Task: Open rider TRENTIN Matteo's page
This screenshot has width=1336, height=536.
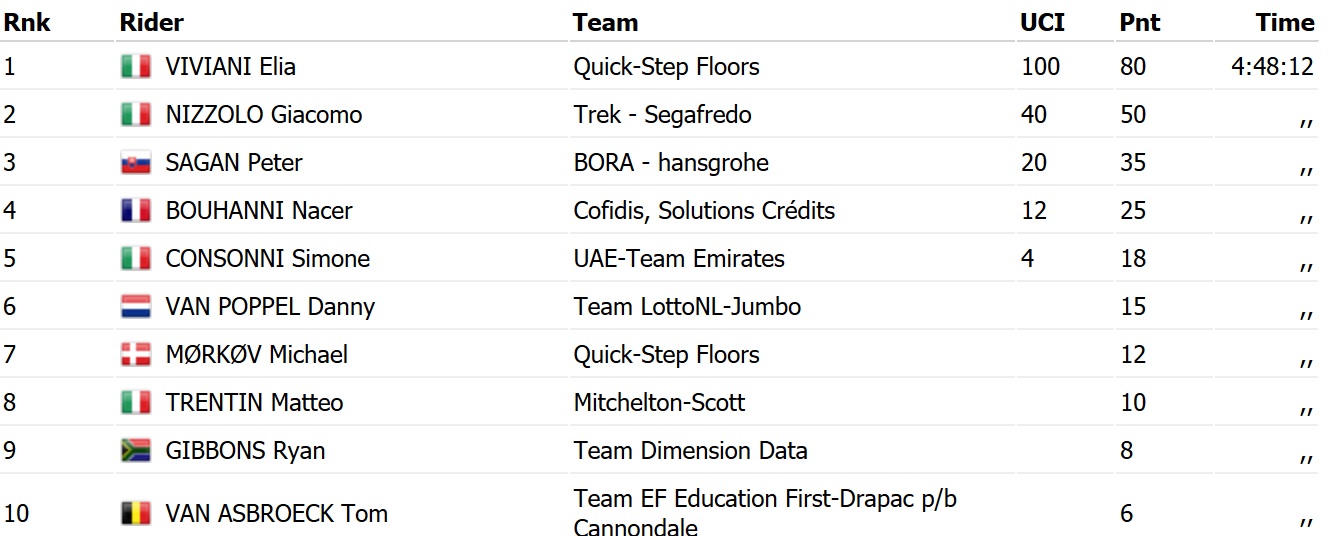Action: (x=254, y=403)
